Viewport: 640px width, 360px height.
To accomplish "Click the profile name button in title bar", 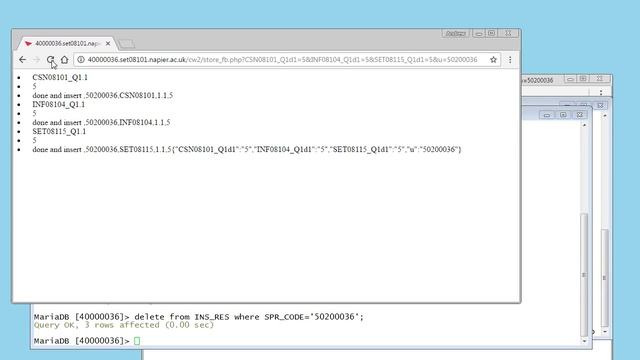I will [456, 33].
